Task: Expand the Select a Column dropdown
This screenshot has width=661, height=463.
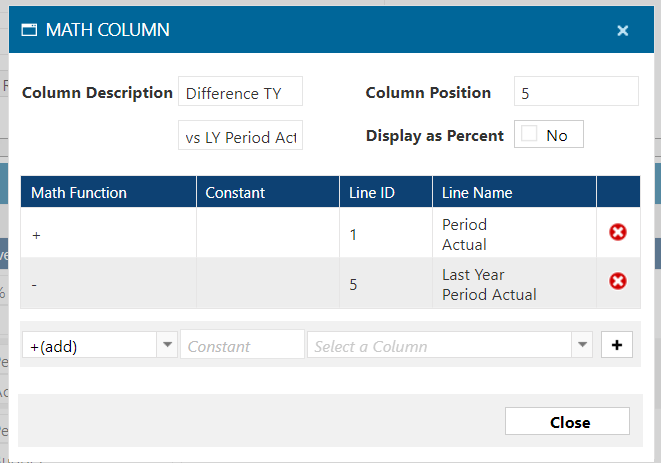Action: click(582, 346)
